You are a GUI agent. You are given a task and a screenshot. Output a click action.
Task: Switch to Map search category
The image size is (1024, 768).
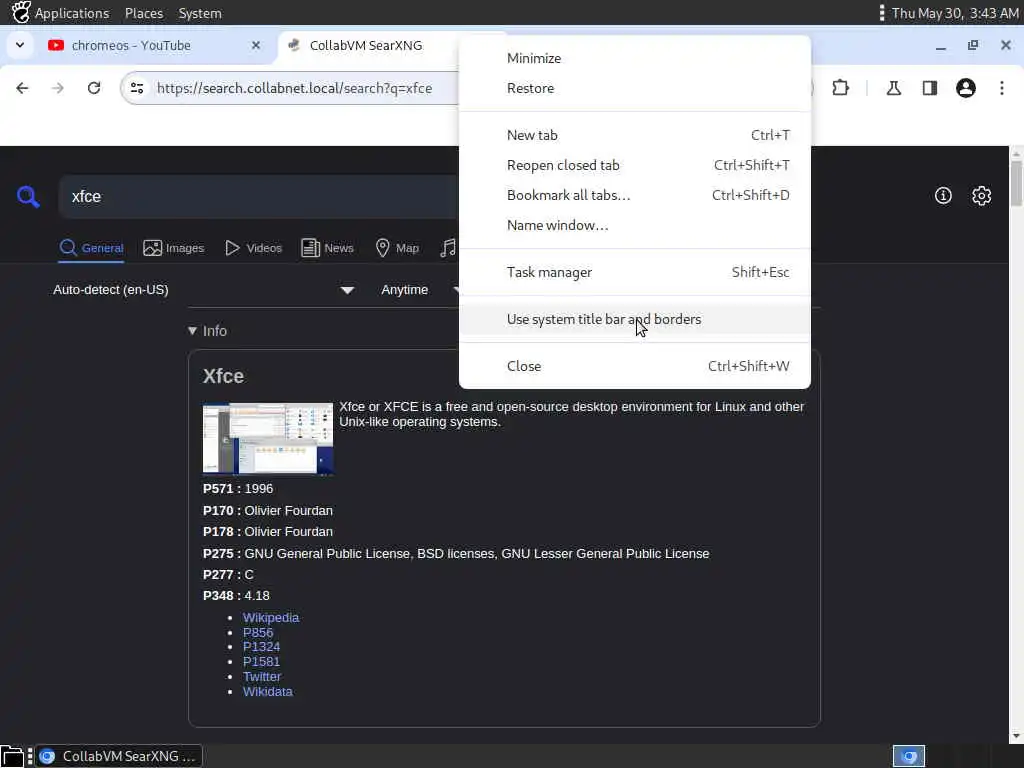tap(397, 248)
